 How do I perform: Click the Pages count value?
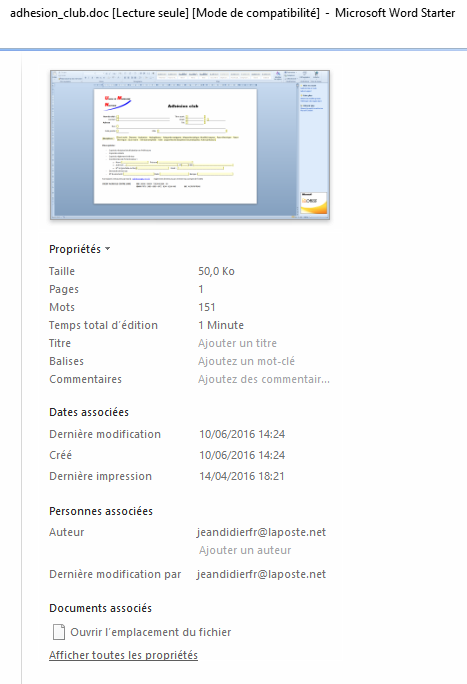point(201,289)
